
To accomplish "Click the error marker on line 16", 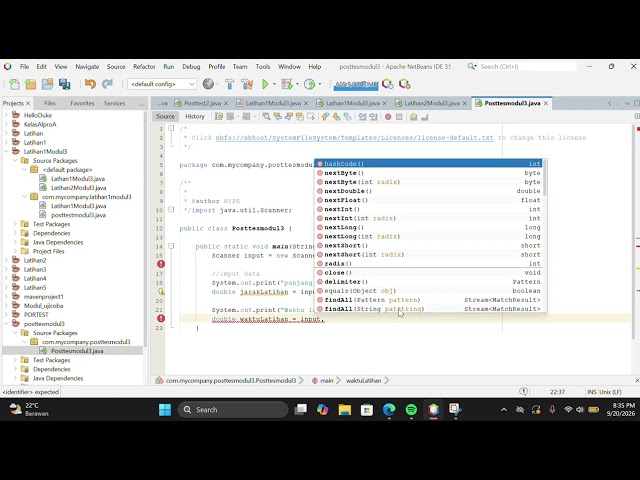I will click(x=161, y=264).
